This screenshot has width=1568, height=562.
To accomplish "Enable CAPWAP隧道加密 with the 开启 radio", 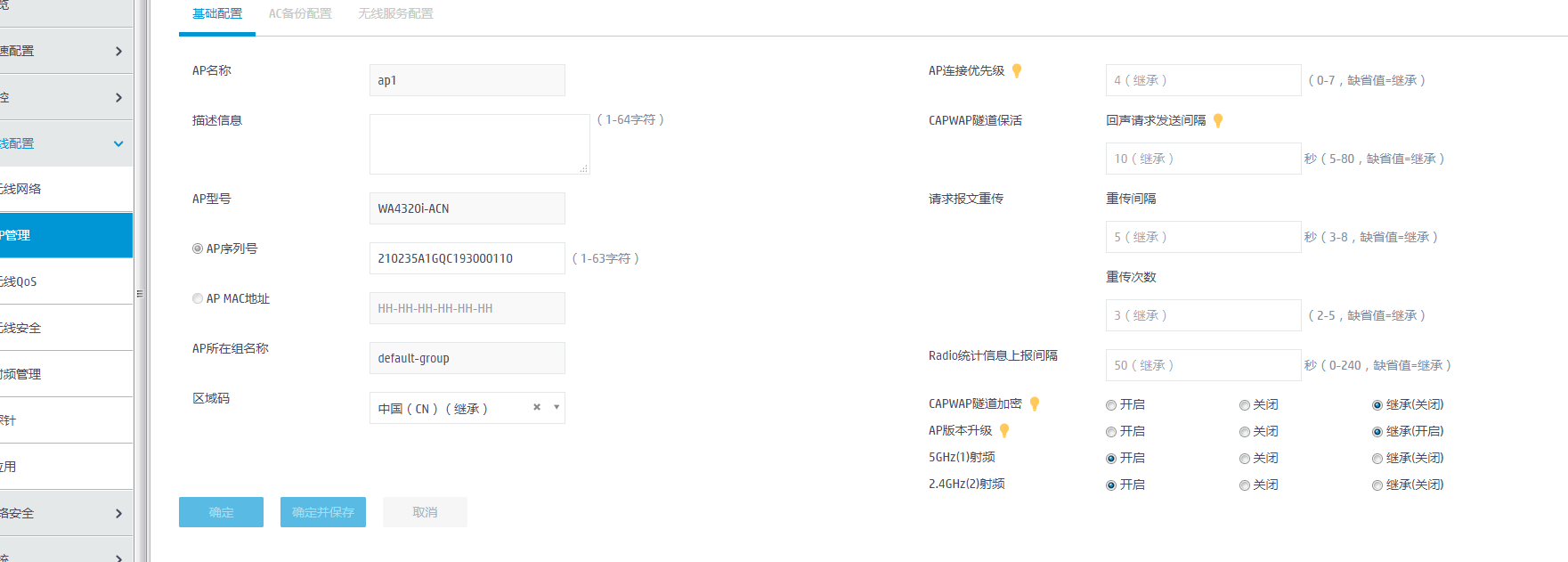I will tap(1111, 405).
